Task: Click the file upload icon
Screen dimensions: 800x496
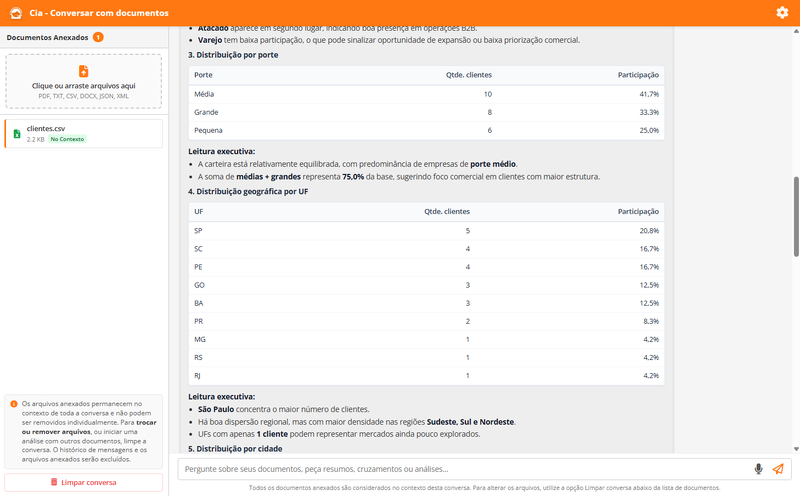Action: tap(84, 71)
